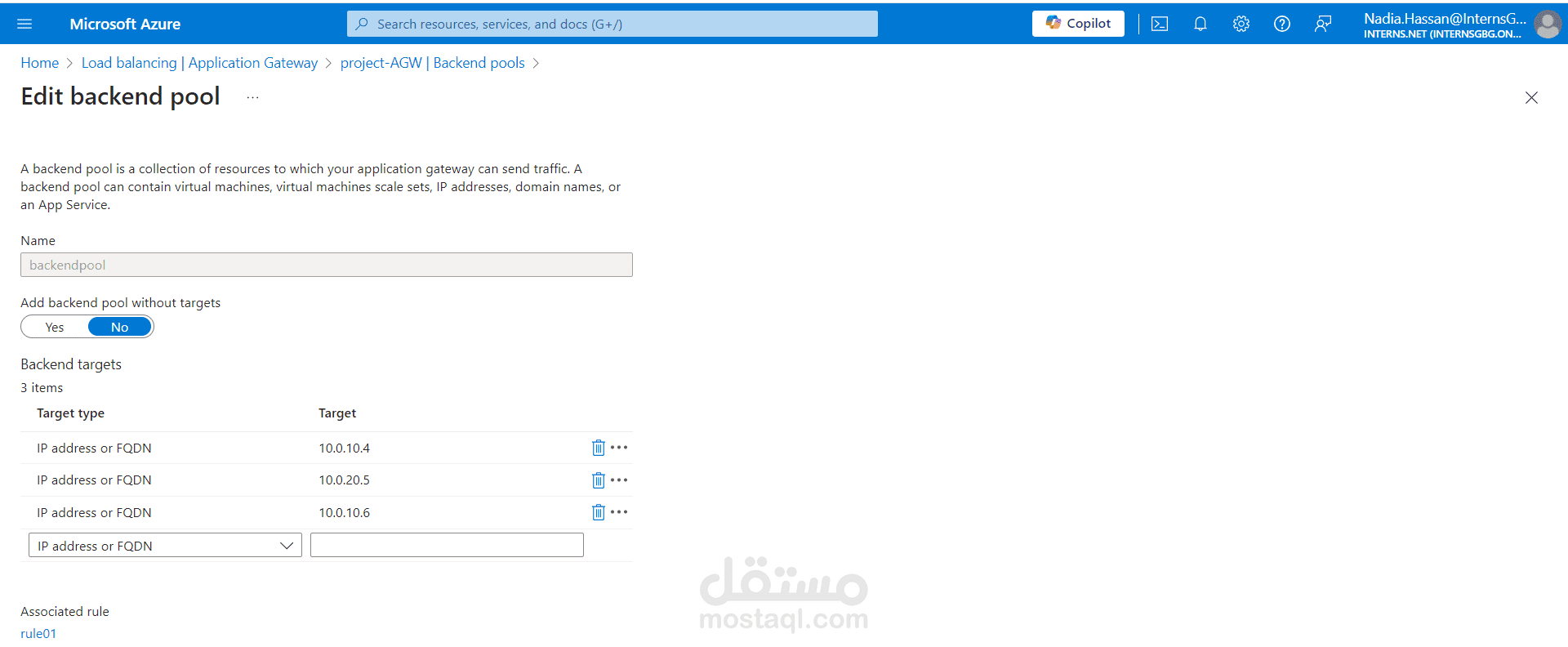Open the Help question mark icon

coord(1282,24)
